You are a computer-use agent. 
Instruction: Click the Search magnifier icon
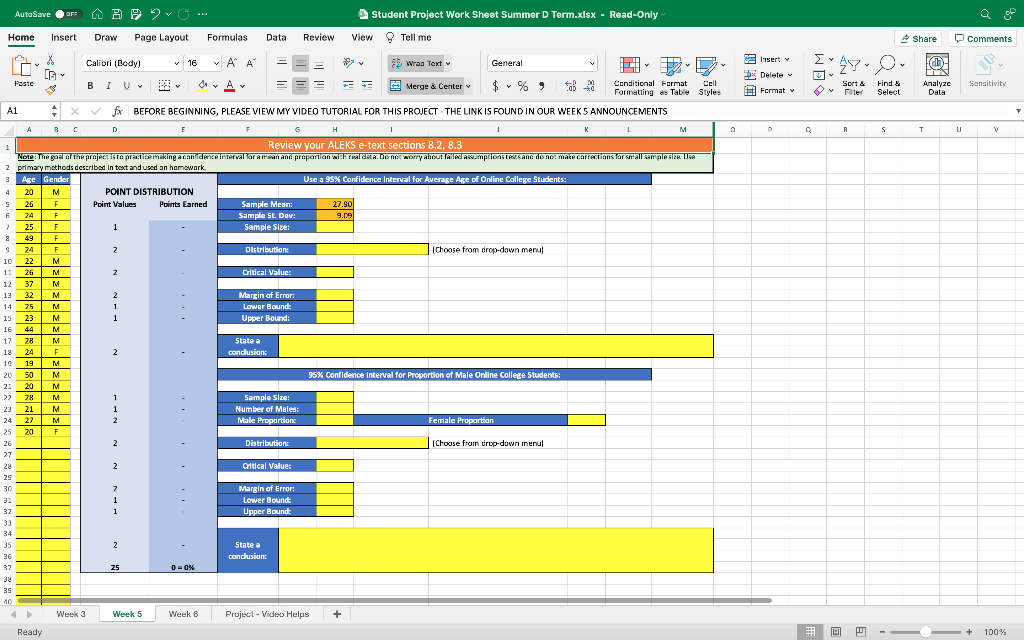[985, 14]
